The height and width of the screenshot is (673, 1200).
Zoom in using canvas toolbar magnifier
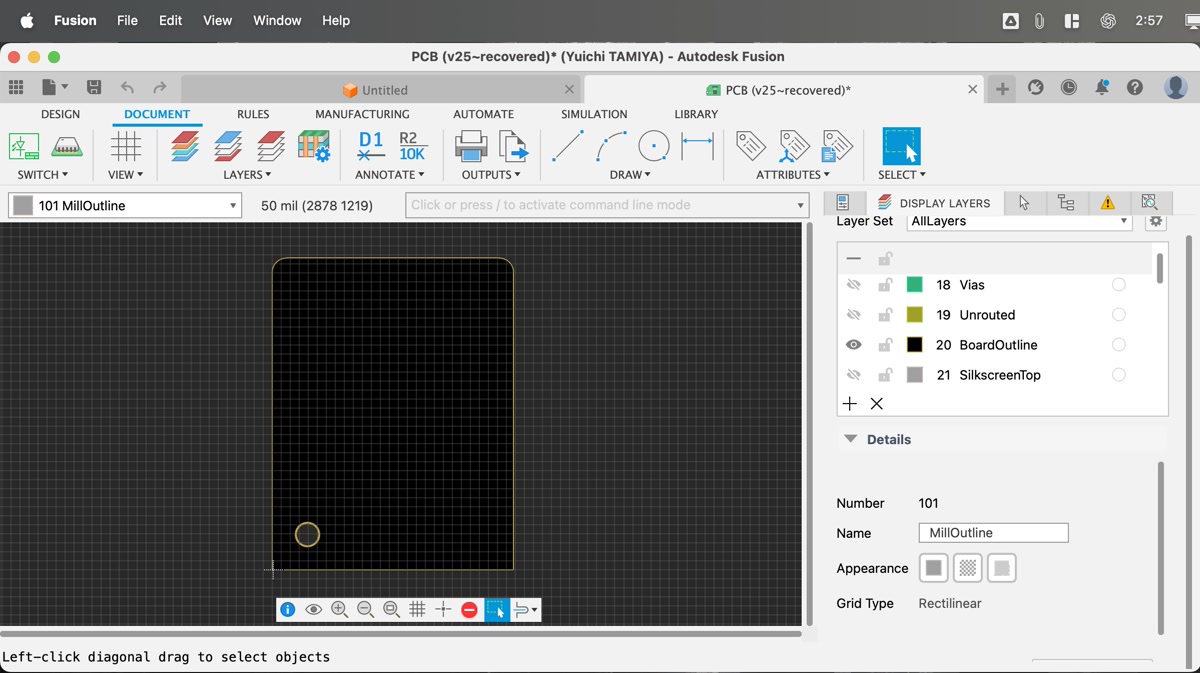coord(339,609)
